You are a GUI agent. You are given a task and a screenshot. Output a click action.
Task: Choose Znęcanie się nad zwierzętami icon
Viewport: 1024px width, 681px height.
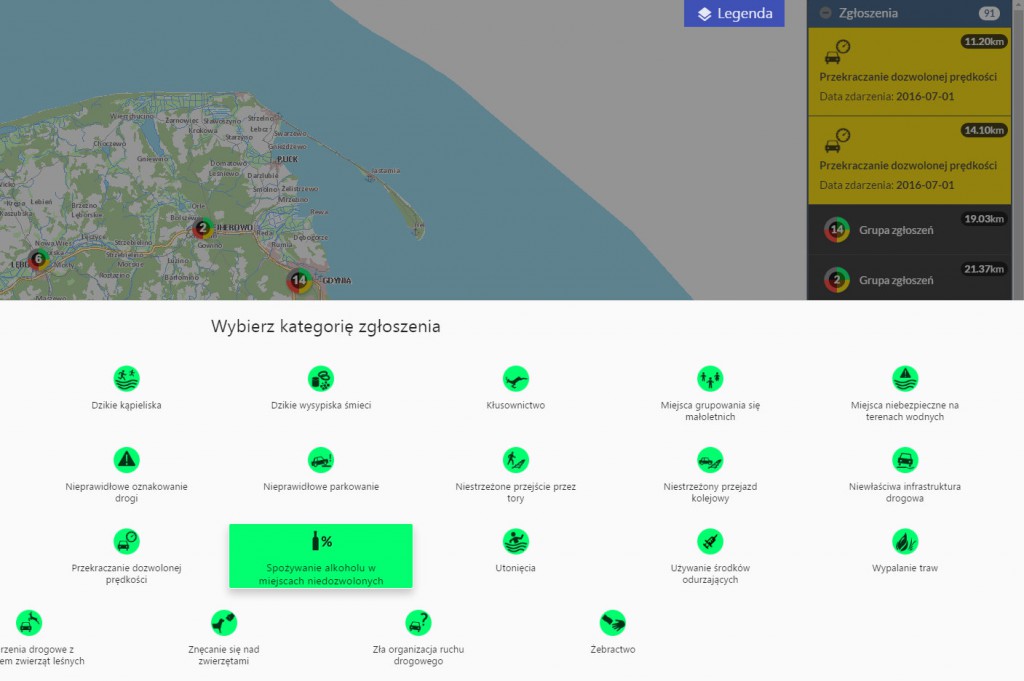(x=224, y=623)
